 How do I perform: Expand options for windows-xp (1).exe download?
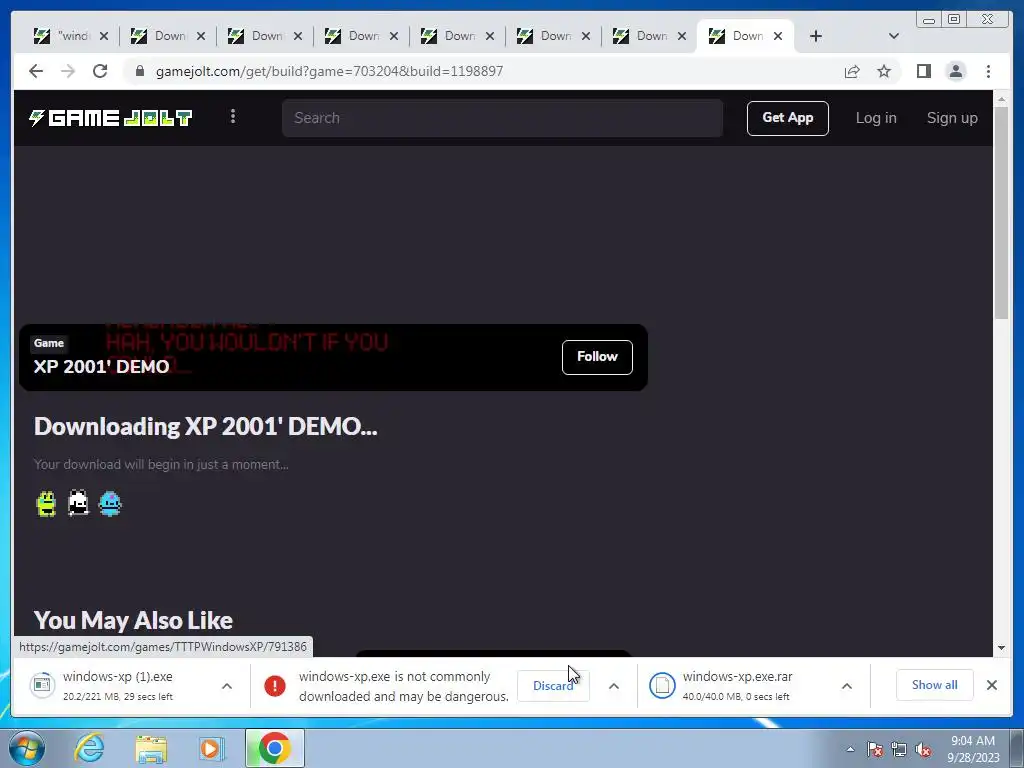click(x=227, y=686)
